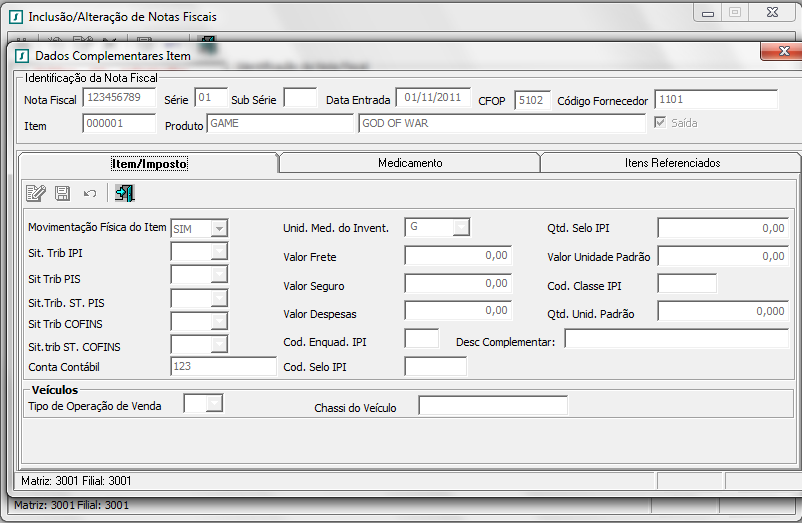Click the Qtd. Selo IPI field
The height and width of the screenshot is (523, 802).
(722, 228)
